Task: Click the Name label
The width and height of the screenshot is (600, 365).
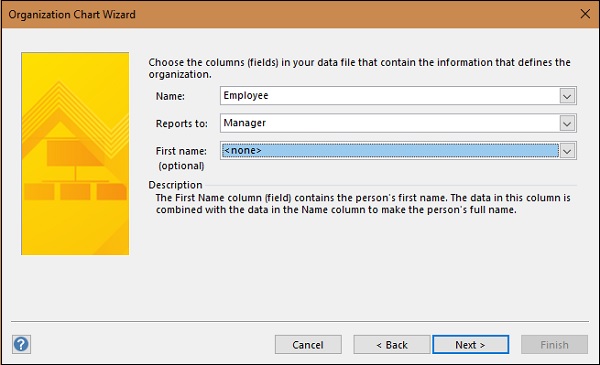Action: (x=170, y=96)
